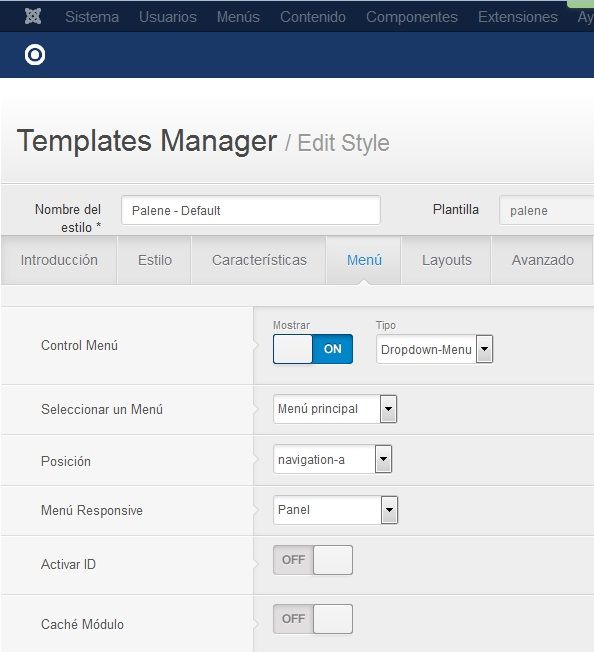594x652 pixels.
Task: Switch to the Layouts tab
Action: pos(446,260)
